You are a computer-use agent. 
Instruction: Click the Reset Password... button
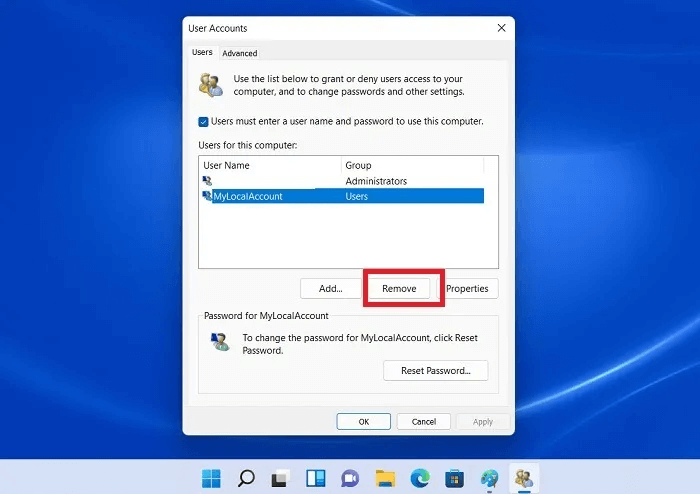coord(435,371)
